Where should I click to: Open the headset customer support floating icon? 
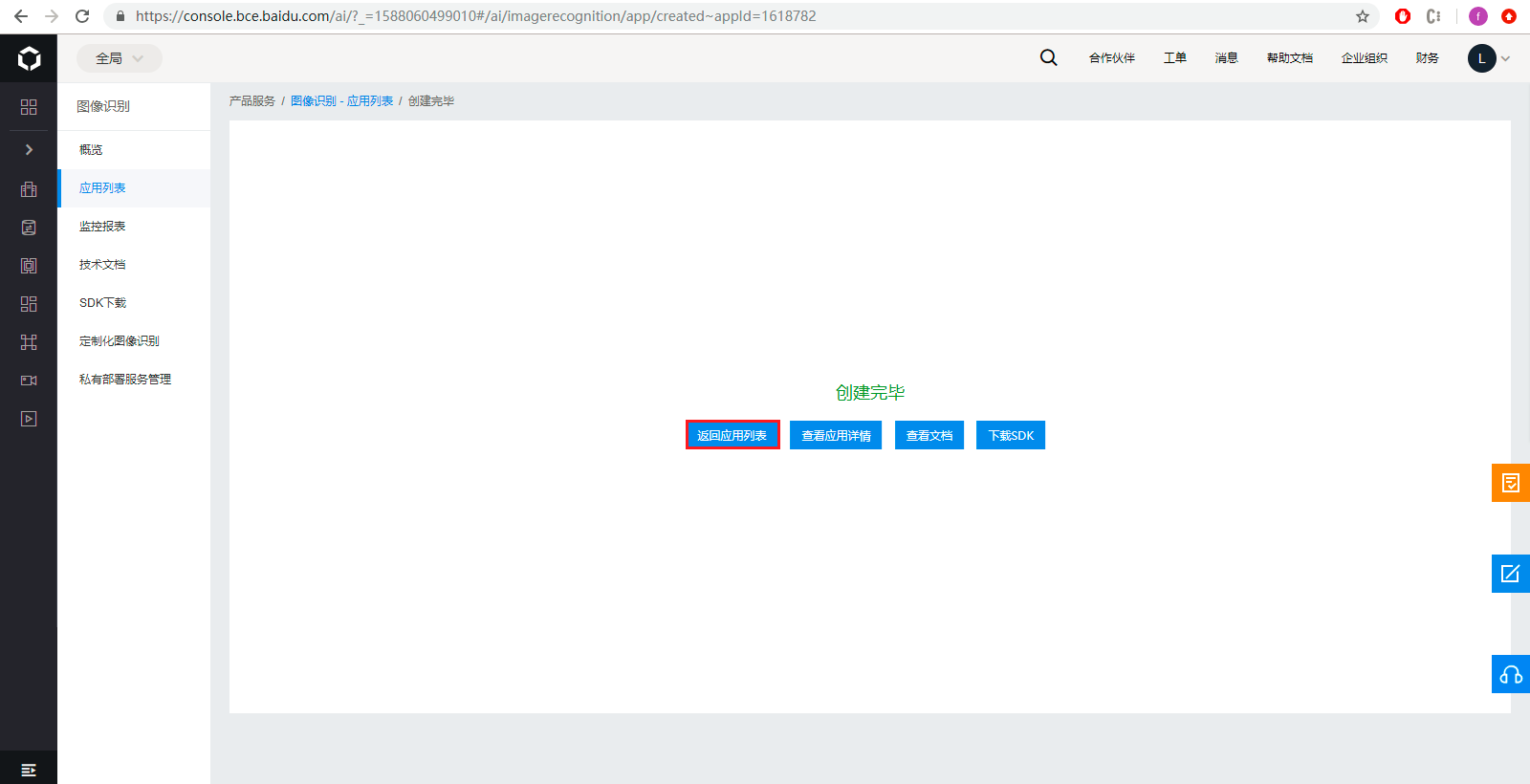(1511, 674)
